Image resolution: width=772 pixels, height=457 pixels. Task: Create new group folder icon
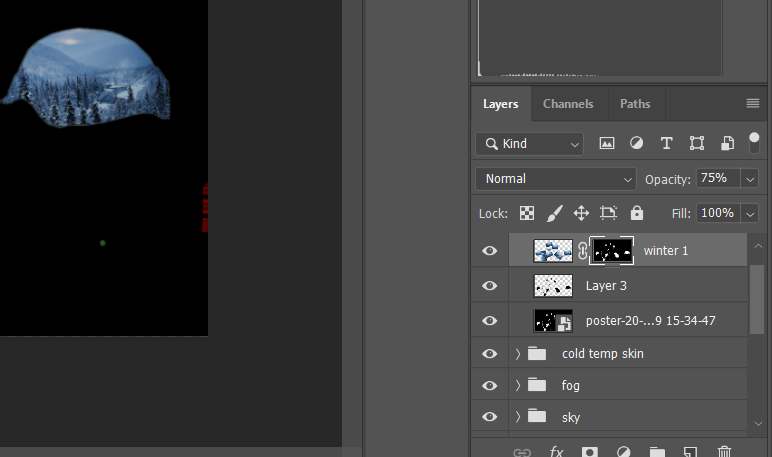(657, 452)
